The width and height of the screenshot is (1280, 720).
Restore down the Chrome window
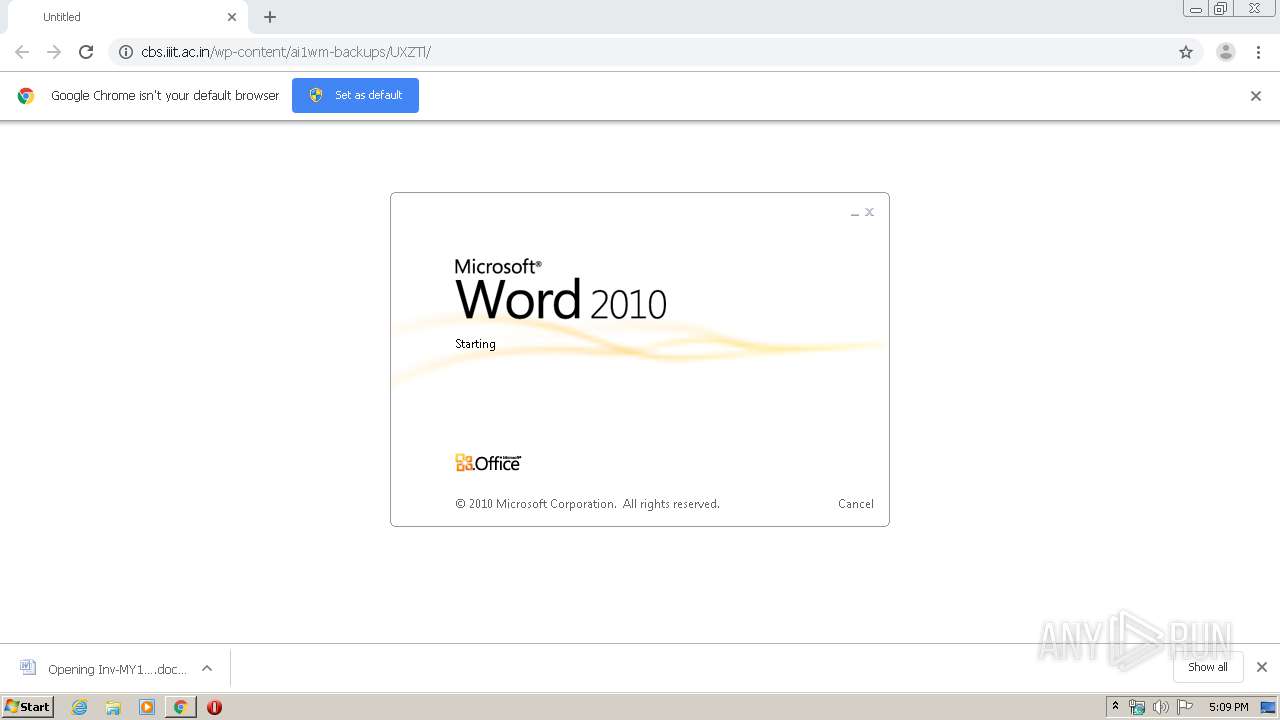point(1221,9)
